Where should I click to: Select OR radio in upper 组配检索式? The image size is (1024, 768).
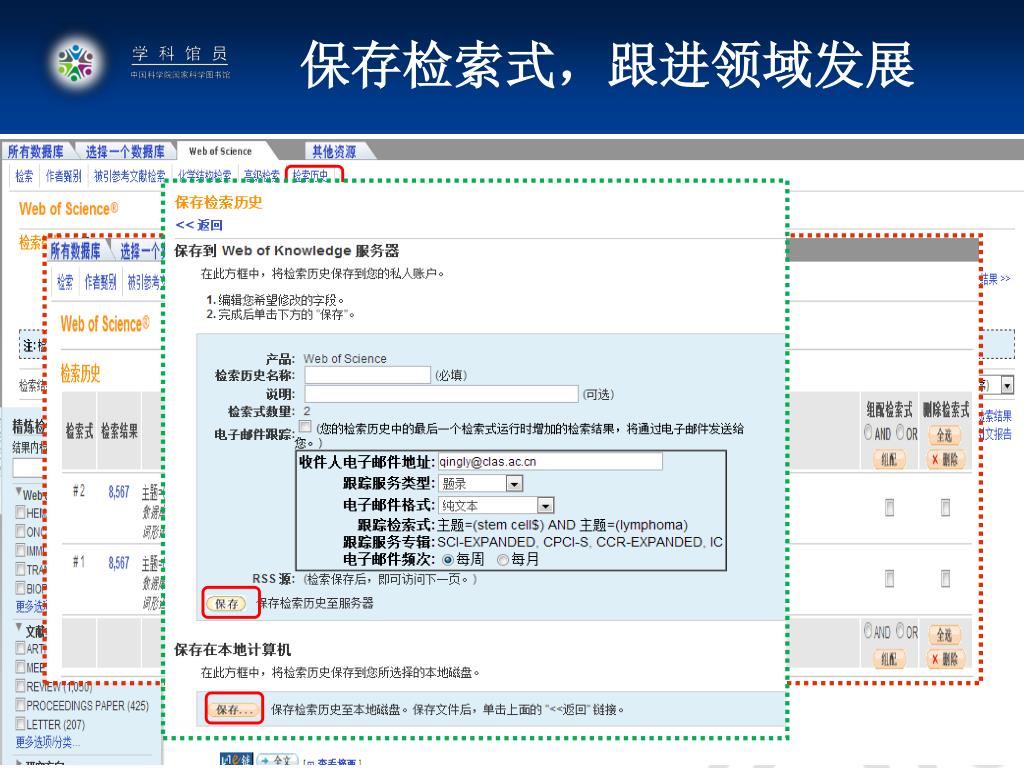pos(901,432)
